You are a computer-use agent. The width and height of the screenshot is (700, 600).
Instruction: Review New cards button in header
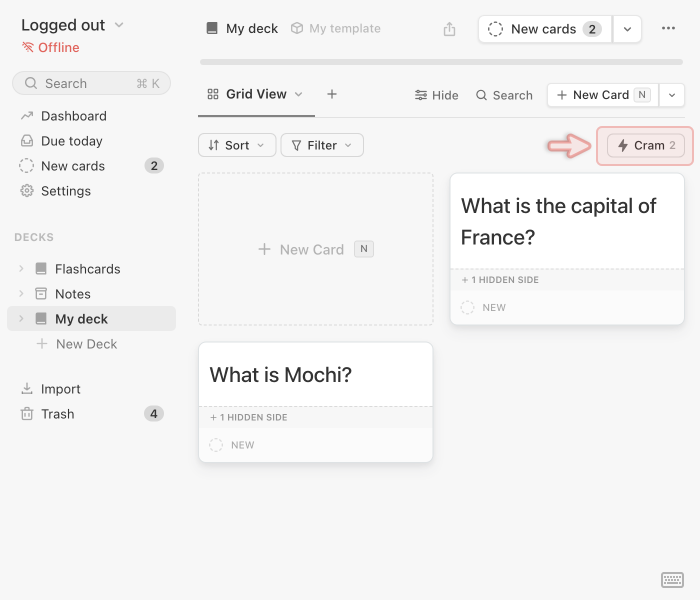click(x=544, y=29)
